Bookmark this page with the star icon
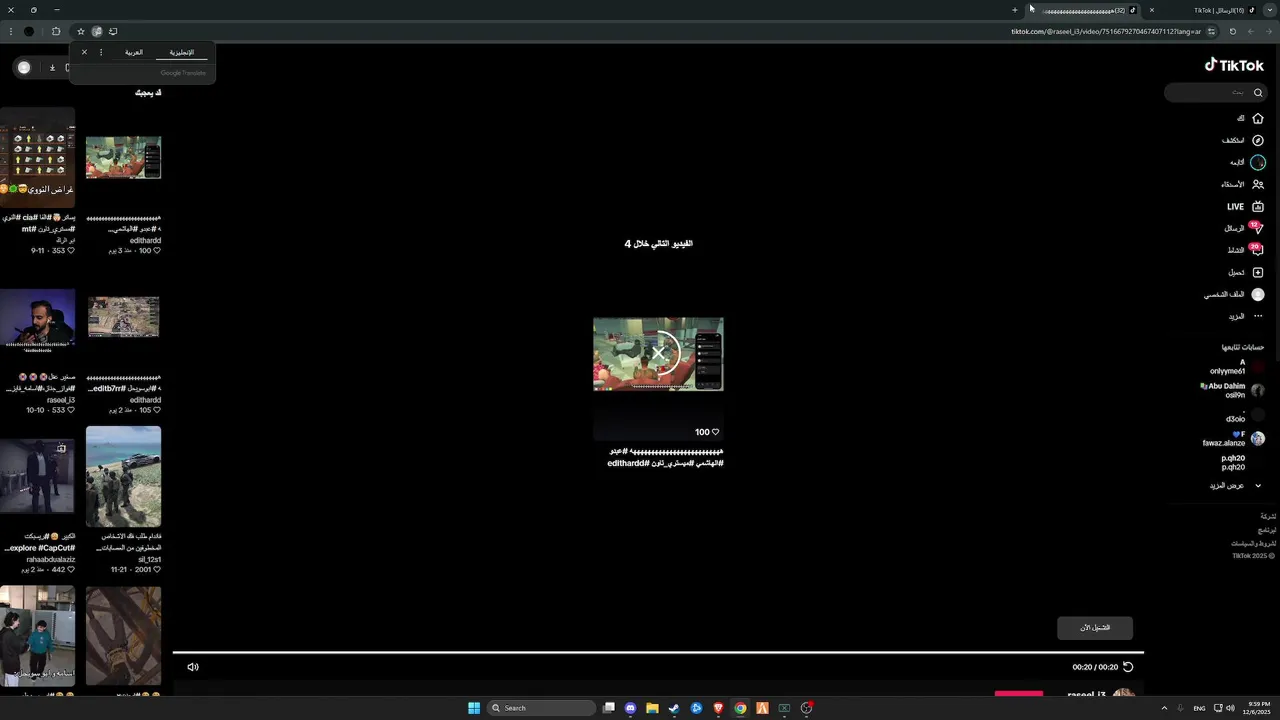Viewport: 1280px width, 720px height. pos(81,31)
